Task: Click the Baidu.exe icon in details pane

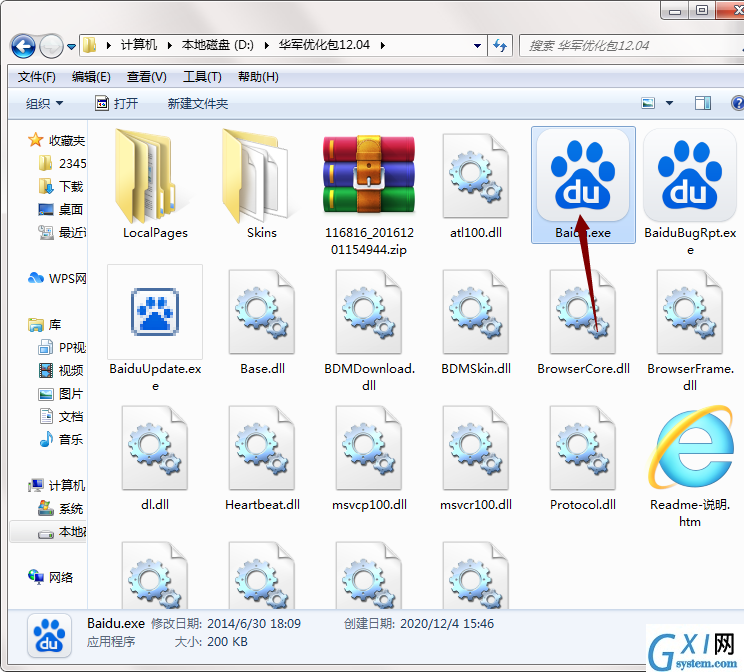Action: (49, 635)
